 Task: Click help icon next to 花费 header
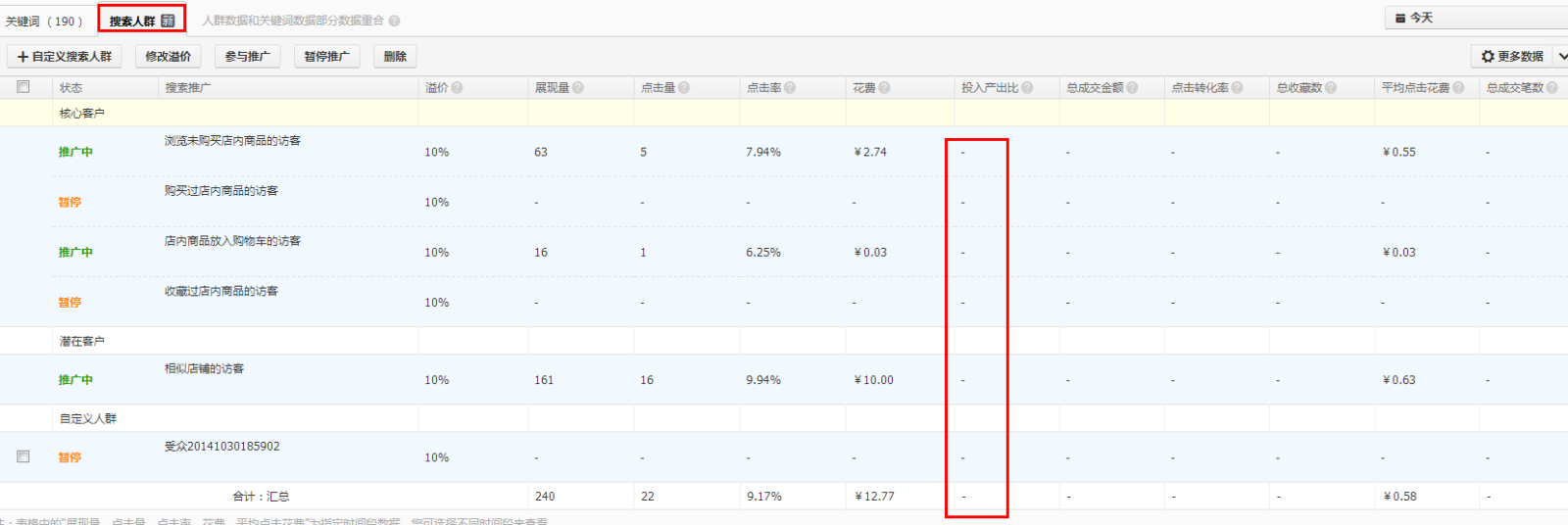pos(884,88)
